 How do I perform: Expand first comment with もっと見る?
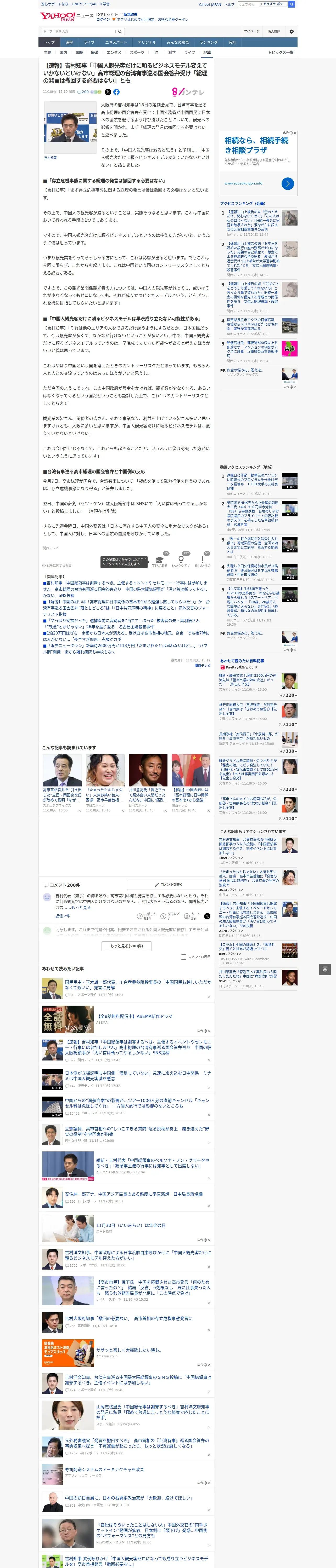tap(81, 908)
